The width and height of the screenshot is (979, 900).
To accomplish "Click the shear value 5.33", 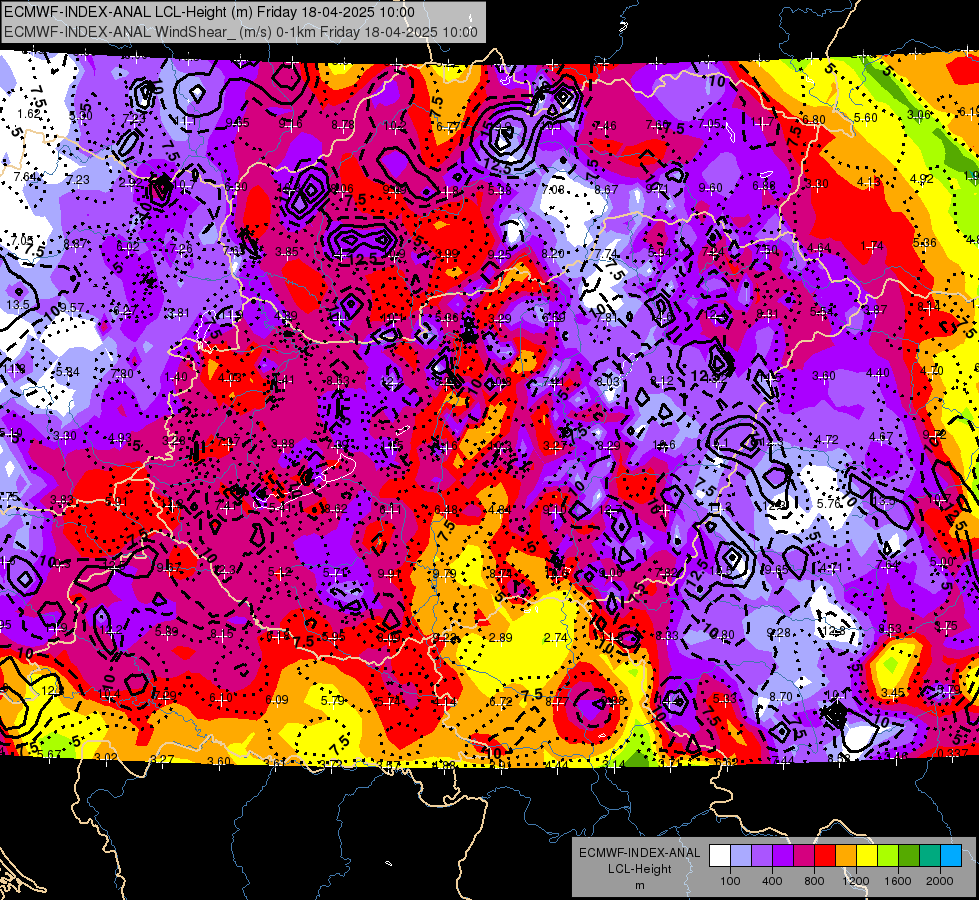I will point(724,698).
